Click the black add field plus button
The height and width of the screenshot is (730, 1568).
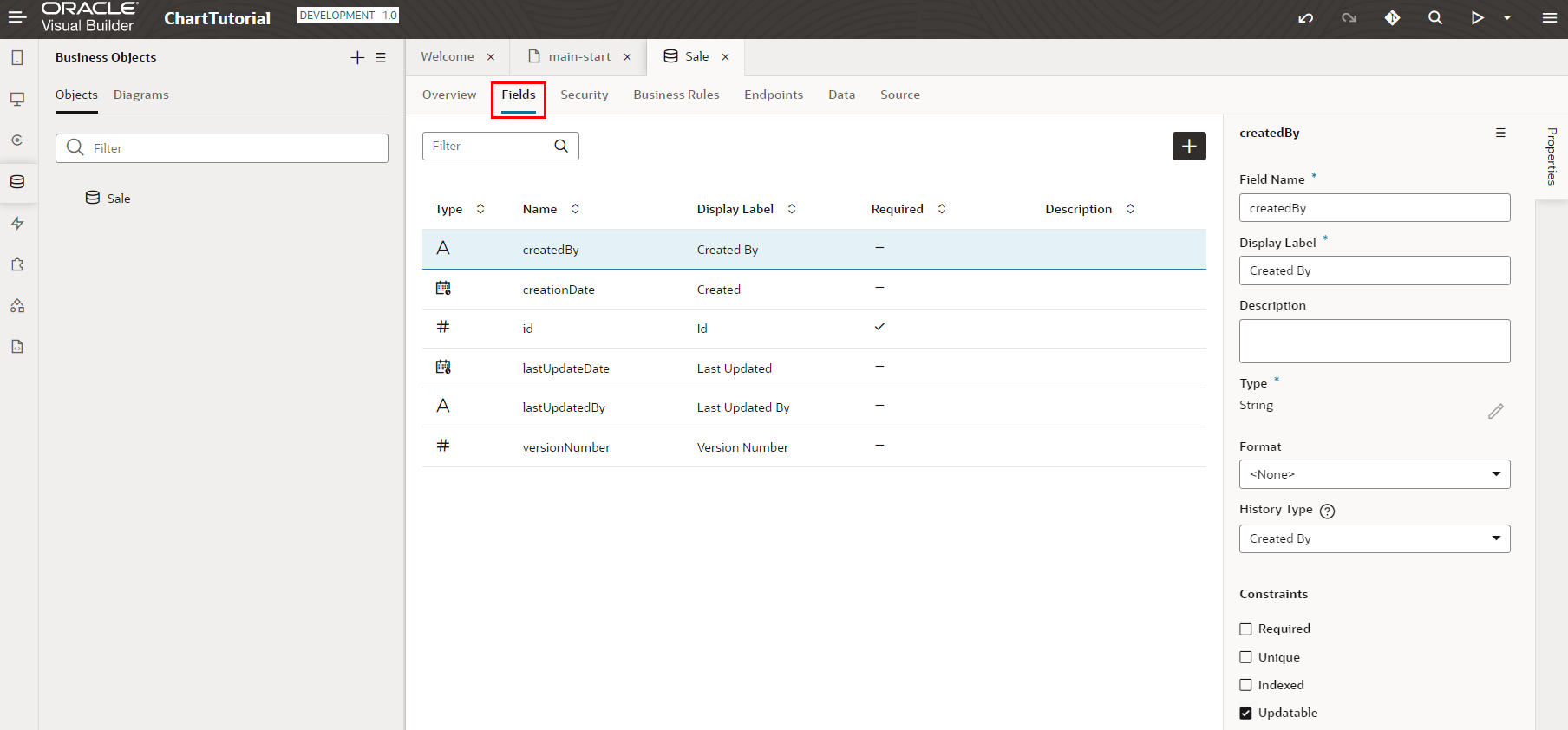(x=1189, y=147)
